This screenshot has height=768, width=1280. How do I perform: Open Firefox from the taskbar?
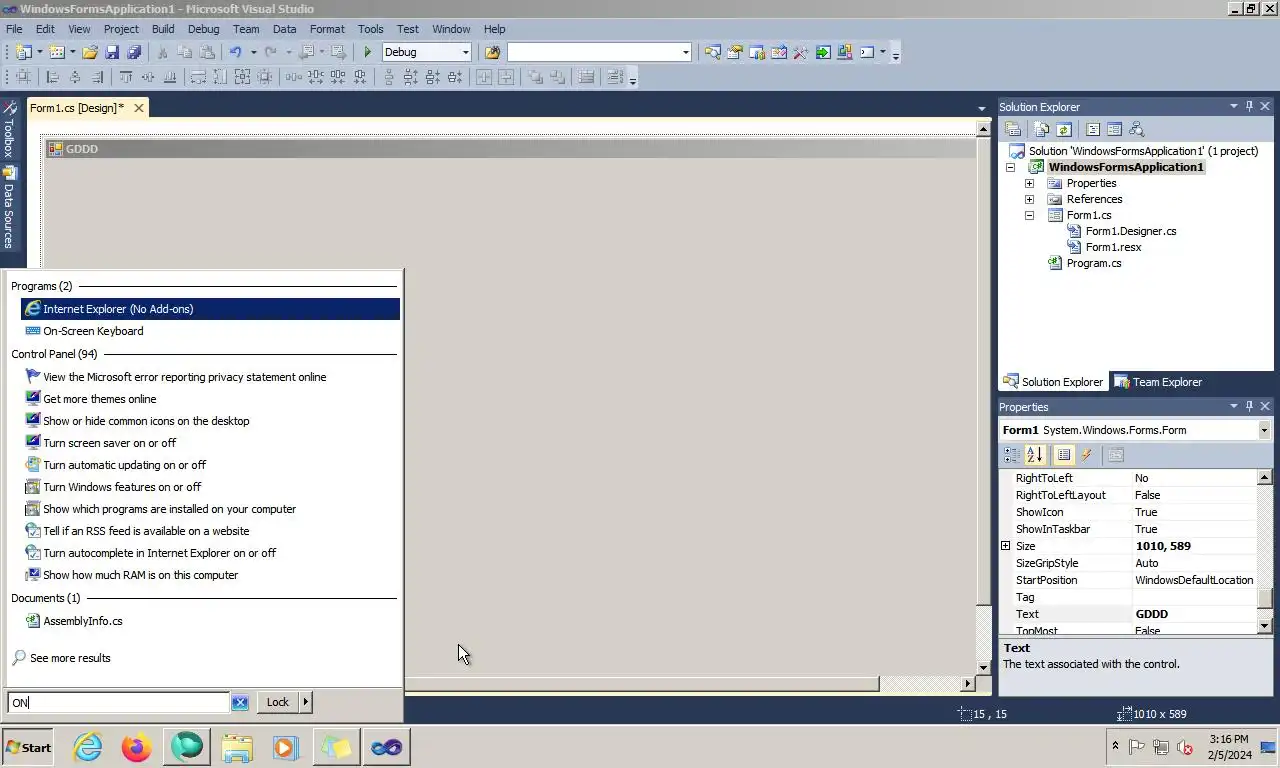(137, 747)
